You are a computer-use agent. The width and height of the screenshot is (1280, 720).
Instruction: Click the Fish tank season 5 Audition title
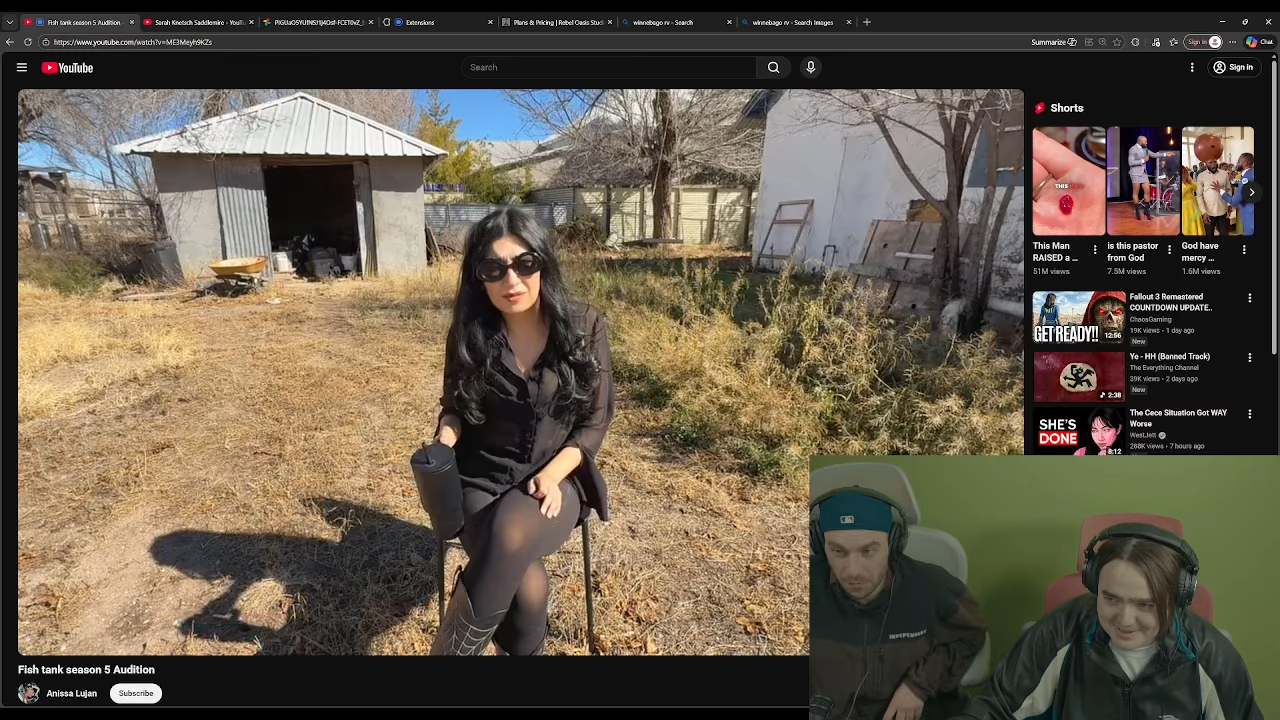coord(86,670)
